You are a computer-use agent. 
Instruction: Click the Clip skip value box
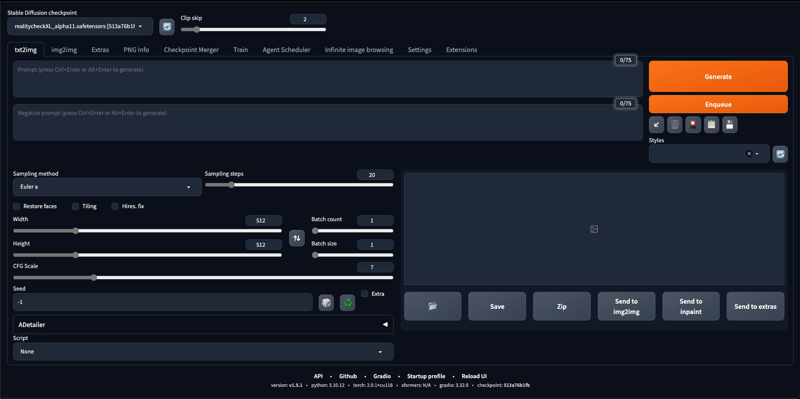pos(308,19)
